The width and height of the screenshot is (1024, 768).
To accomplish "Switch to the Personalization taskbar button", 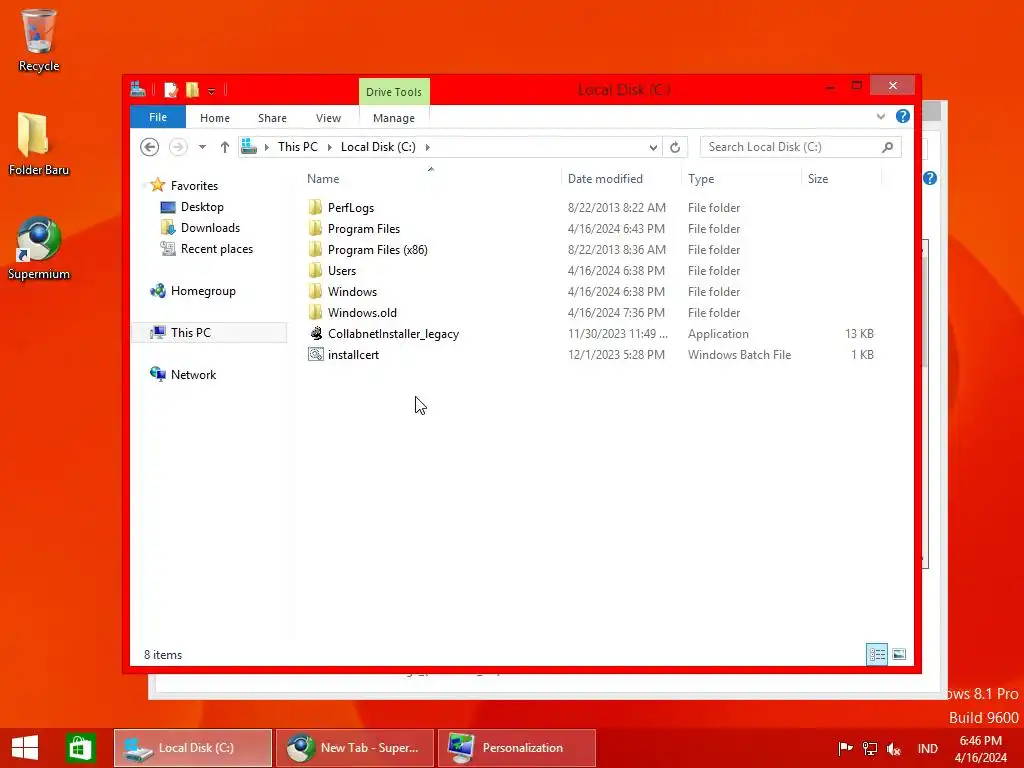I will (x=517, y=748).
